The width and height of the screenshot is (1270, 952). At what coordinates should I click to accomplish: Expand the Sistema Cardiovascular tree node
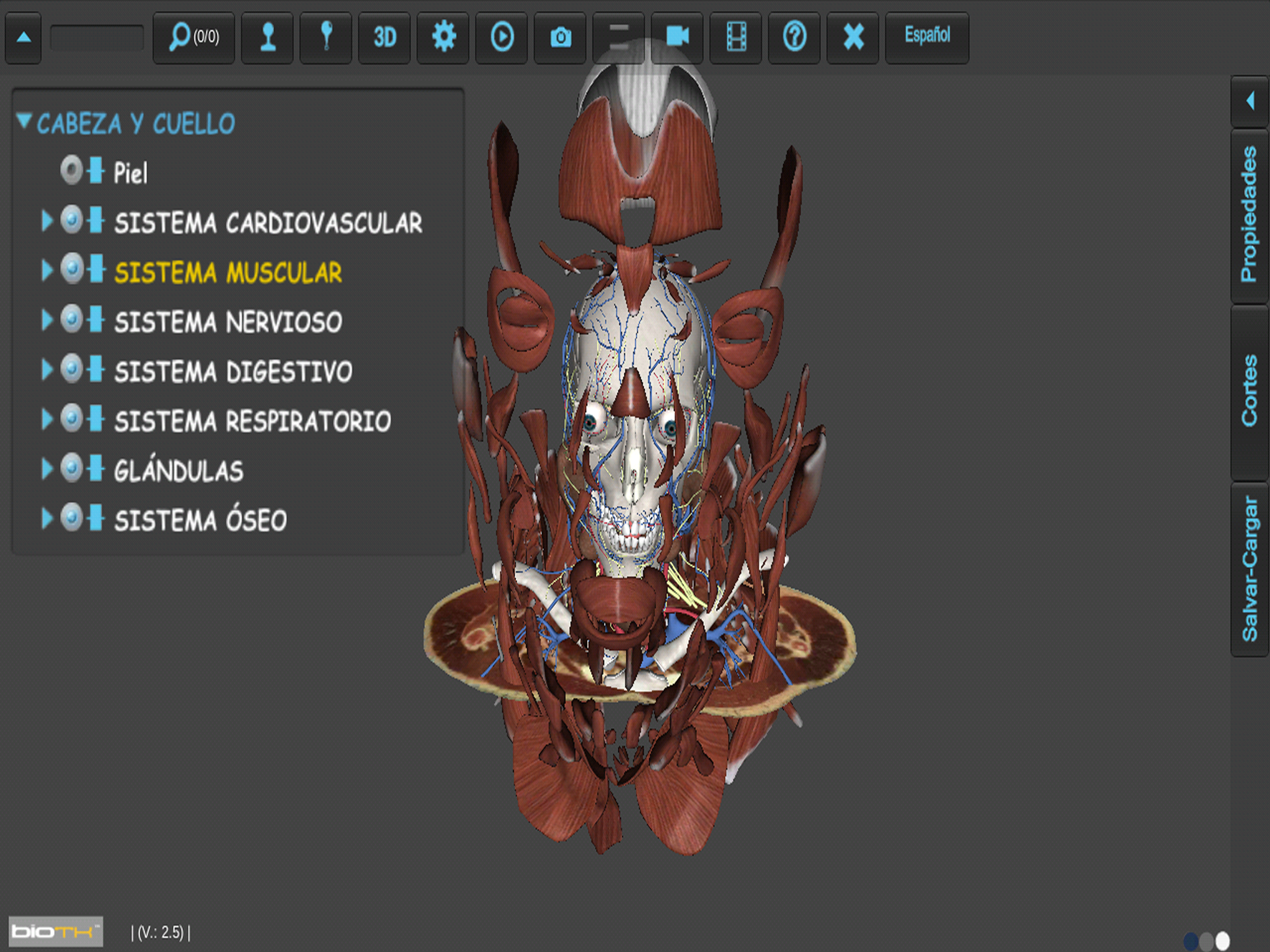coord(47,220)
